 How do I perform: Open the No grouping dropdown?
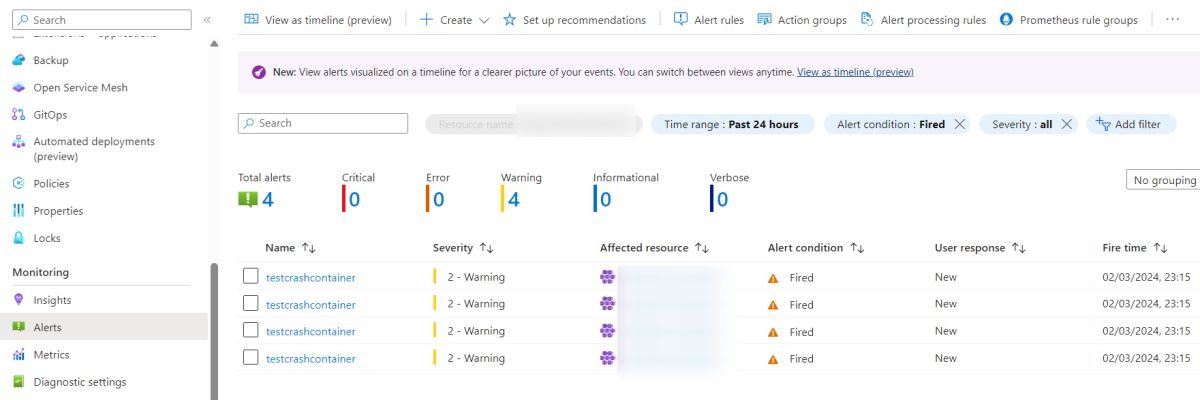click(x=1163, y=180)
